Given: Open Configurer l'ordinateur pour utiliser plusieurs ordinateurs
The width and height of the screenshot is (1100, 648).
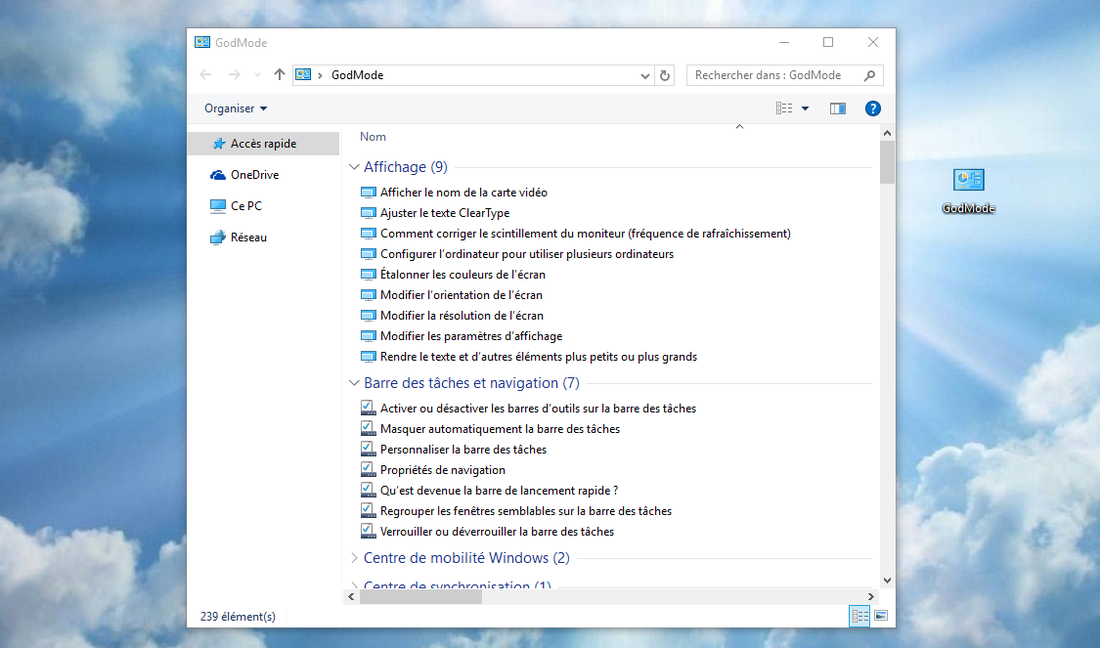Looking at the screenshot, I should [527, 254].
